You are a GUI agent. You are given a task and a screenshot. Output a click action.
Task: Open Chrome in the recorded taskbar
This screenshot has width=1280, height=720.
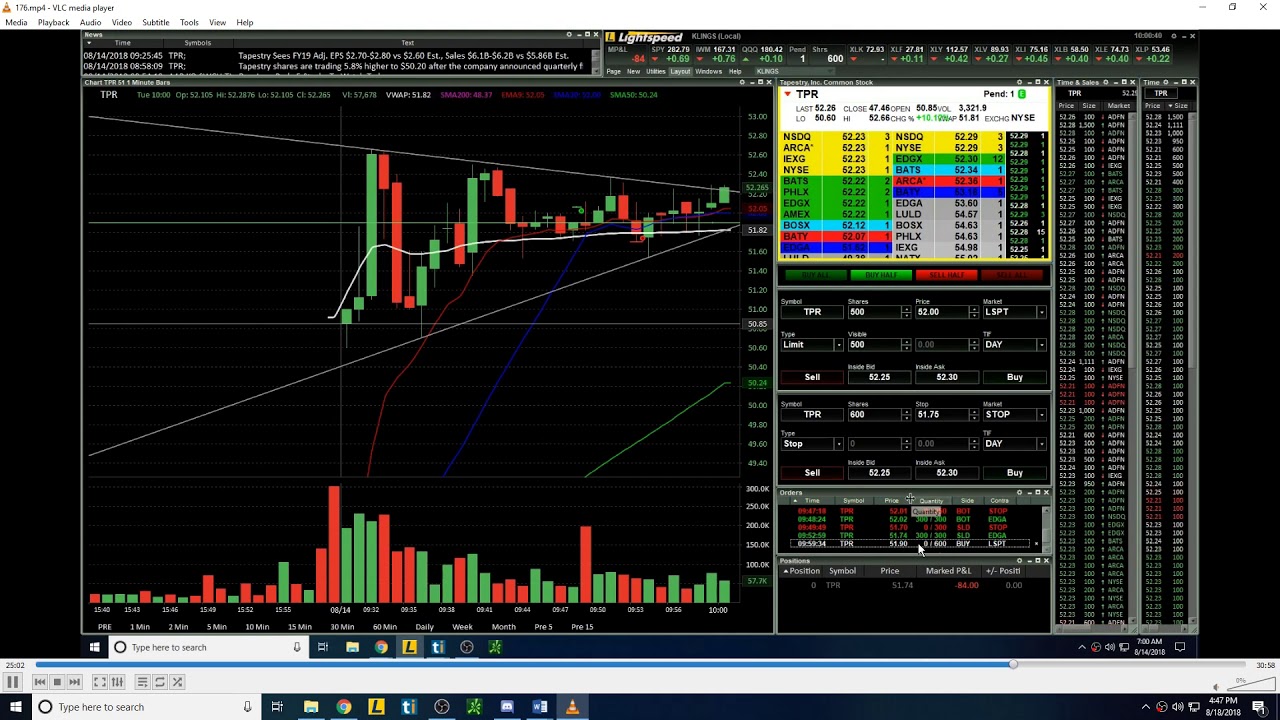coord(381,647)
